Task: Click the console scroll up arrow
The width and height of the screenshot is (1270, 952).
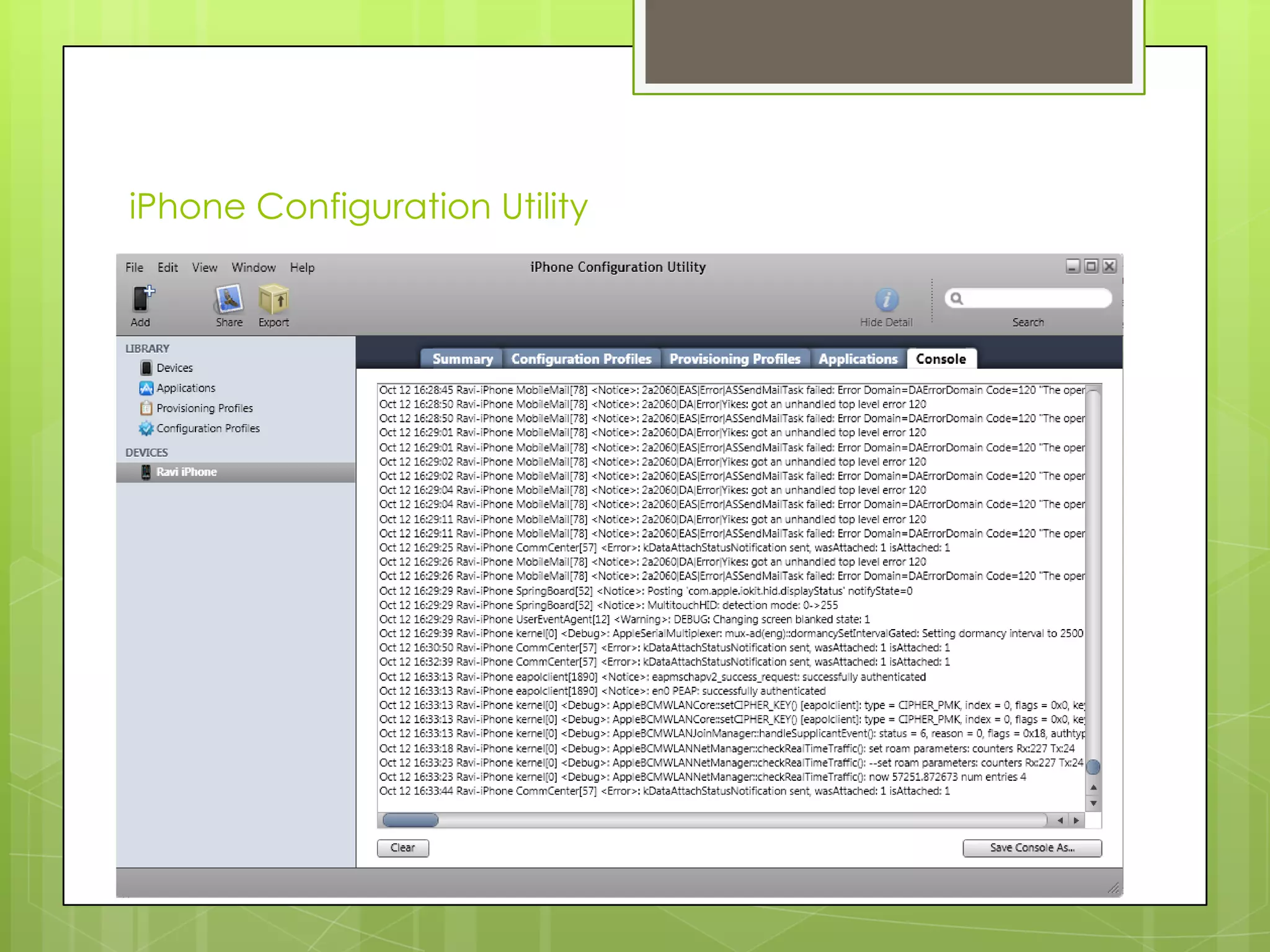Action: 1094,788
